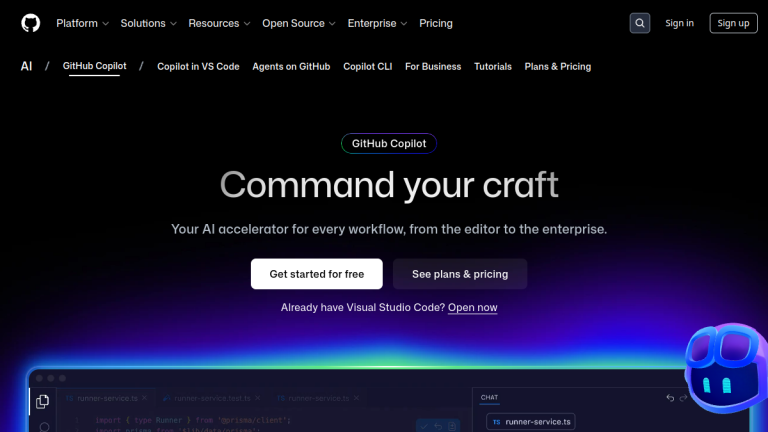The width and height of the screenshot is (768, 432).
Task: Click the Command your craft heading
Action: coord(389,185)
